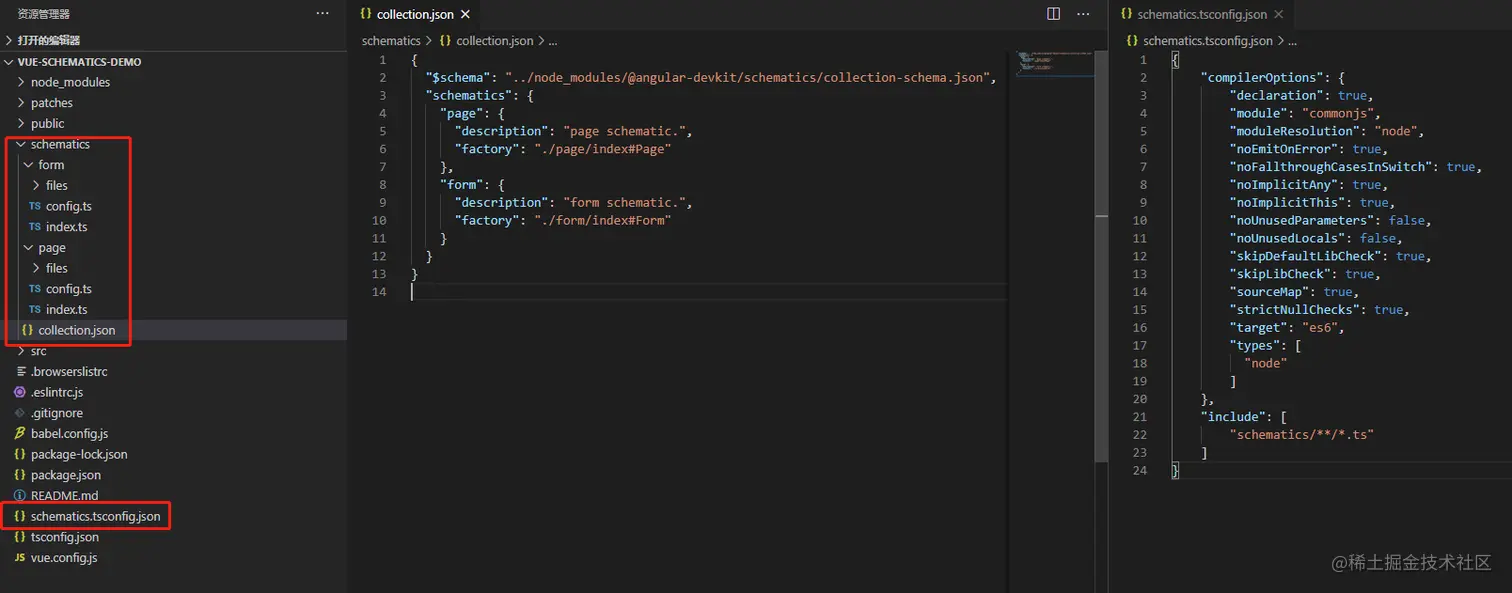Open schematics.tsconfig.json in the explorer
This screenshot has width=1512, height=593.
point(95,516)
